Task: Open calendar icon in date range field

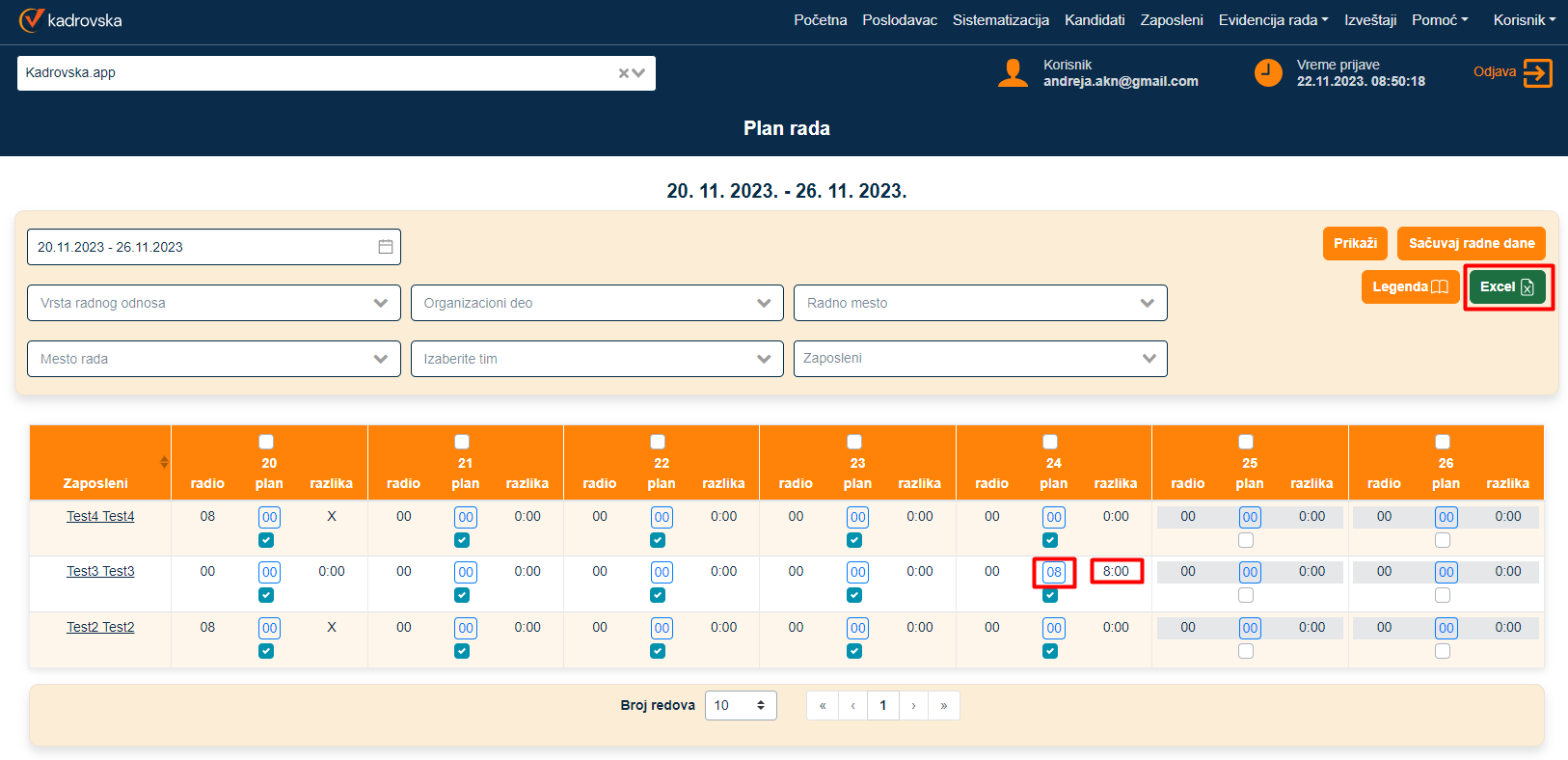Action: [386, 247]
